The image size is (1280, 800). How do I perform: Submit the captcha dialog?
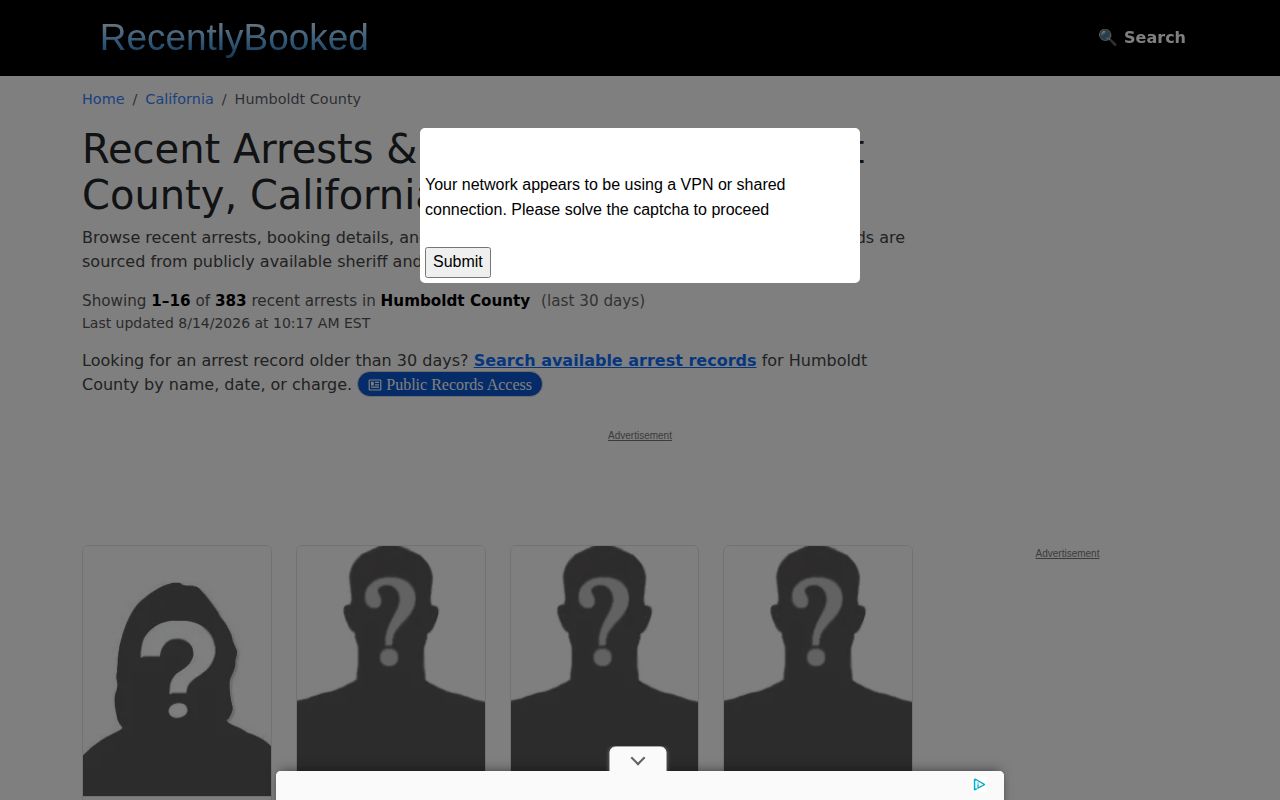click(458, 262)
